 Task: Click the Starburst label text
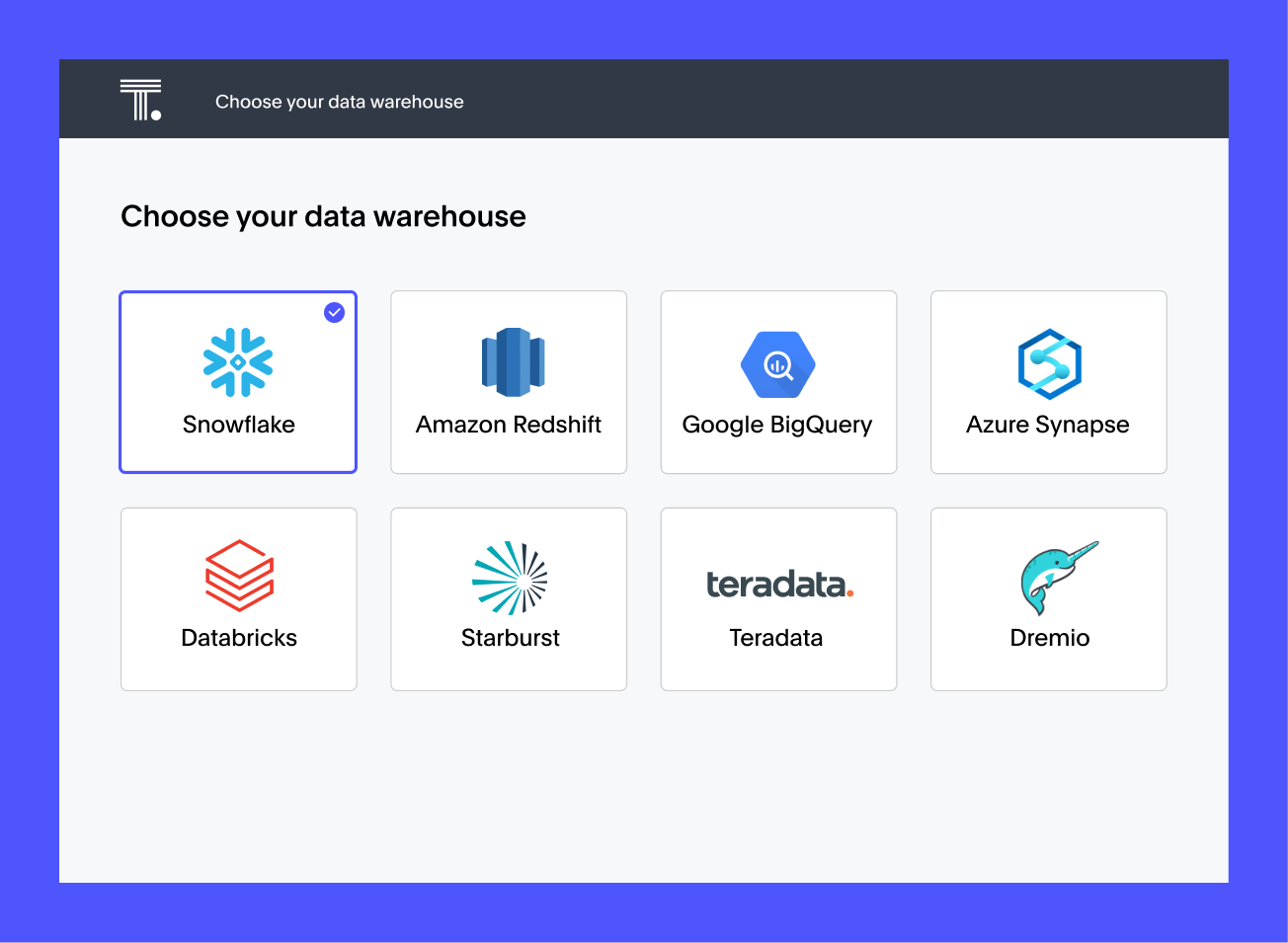click(510, 637)
